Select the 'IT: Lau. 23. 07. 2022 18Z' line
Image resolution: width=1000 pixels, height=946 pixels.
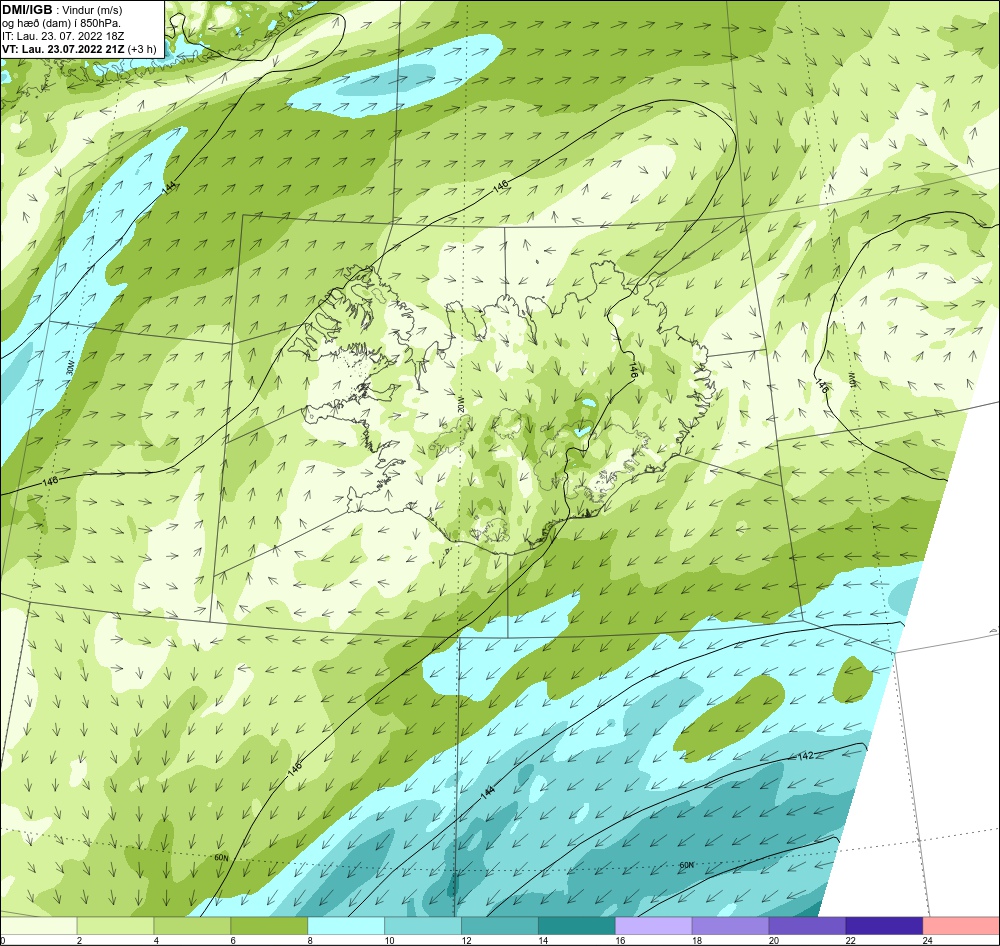(62, 36)
